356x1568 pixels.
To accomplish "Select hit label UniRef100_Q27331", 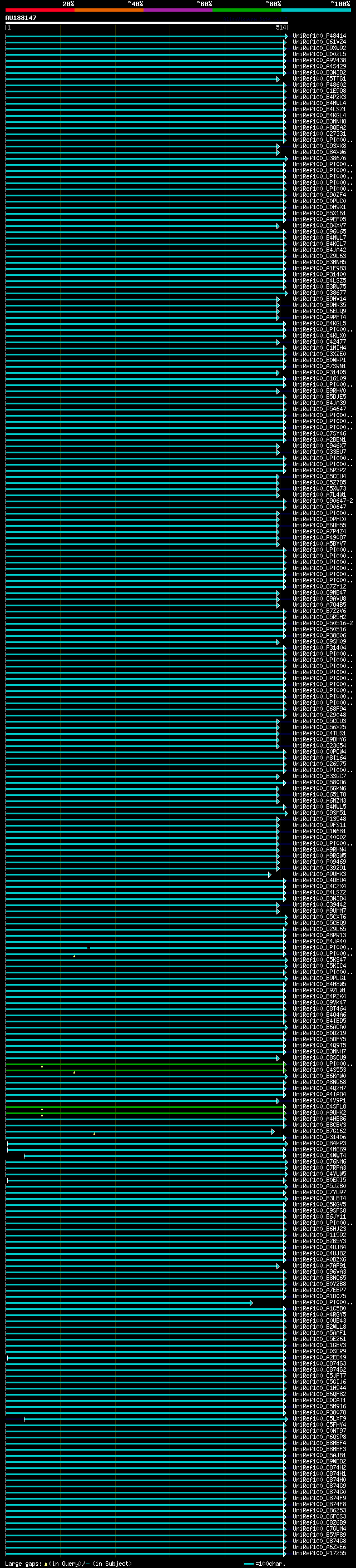I will (x=319, y=134).
